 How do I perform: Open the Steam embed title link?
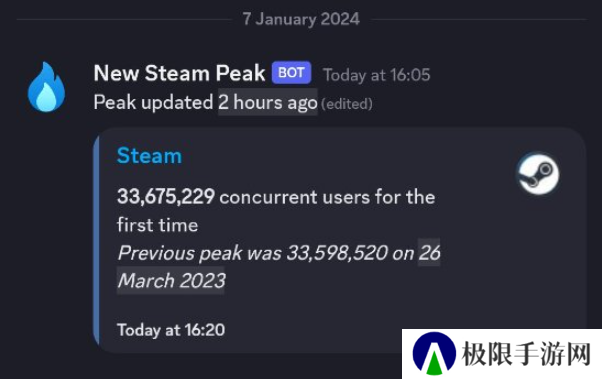149,156
